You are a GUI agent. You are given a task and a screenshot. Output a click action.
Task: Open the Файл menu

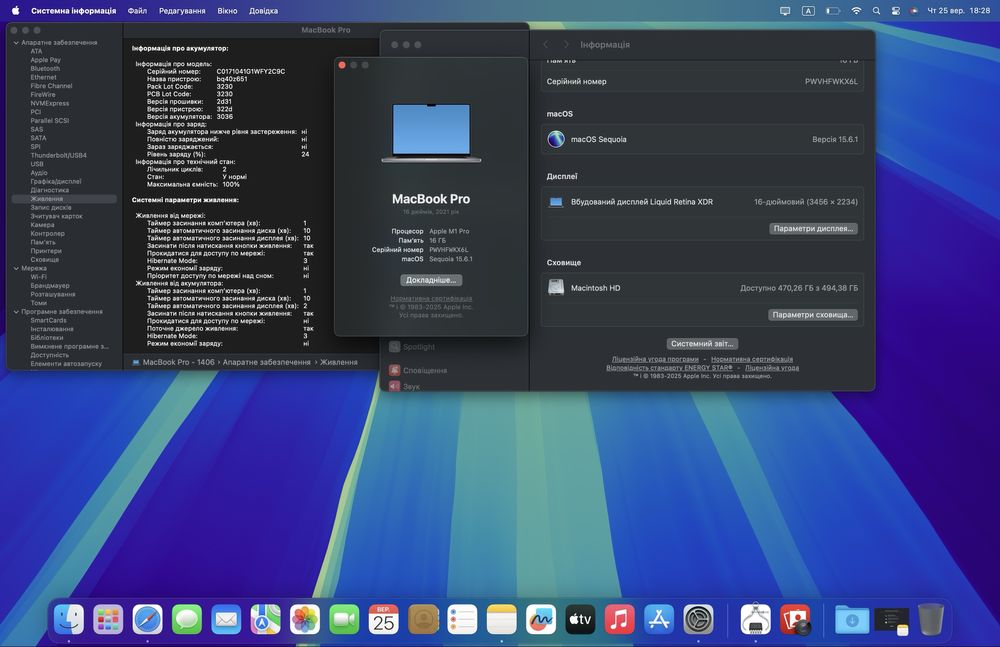(137, 10)
